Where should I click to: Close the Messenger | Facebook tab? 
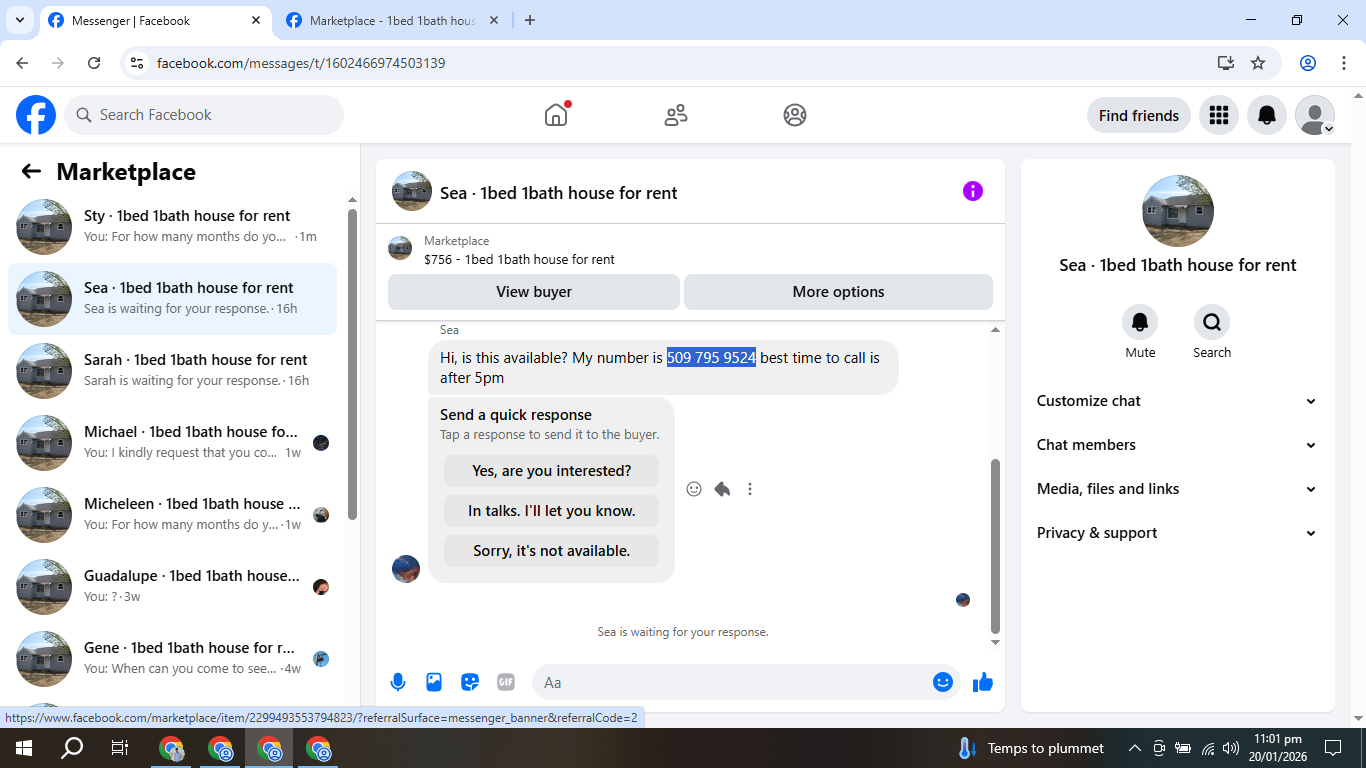[x=255, y=21]
